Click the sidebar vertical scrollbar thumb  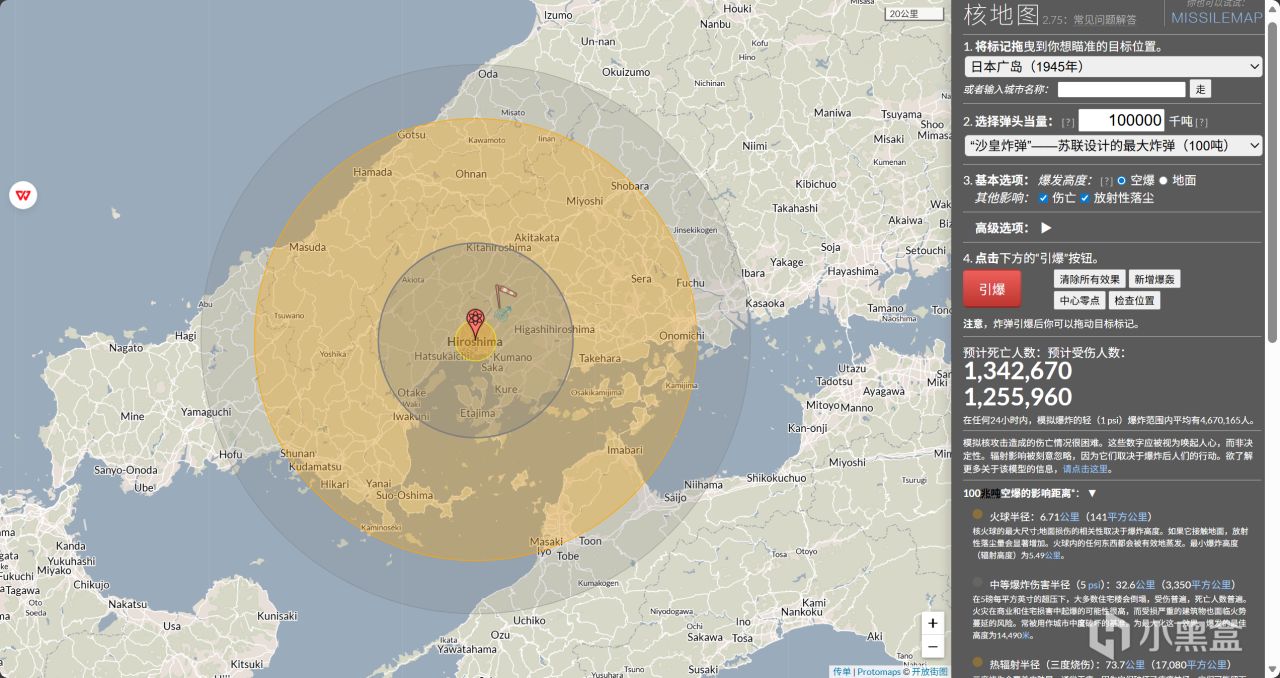pyautogui.click(x=1272, y=180)
